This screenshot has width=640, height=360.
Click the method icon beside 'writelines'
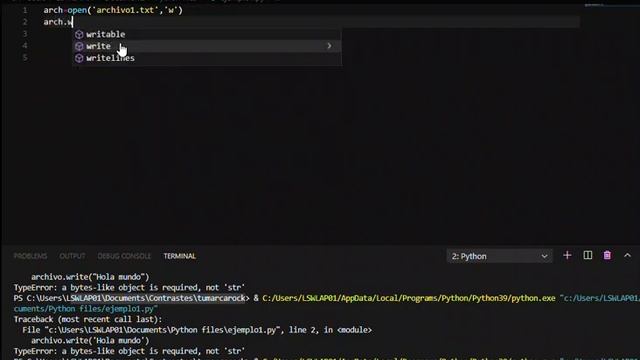pos(79,58)
